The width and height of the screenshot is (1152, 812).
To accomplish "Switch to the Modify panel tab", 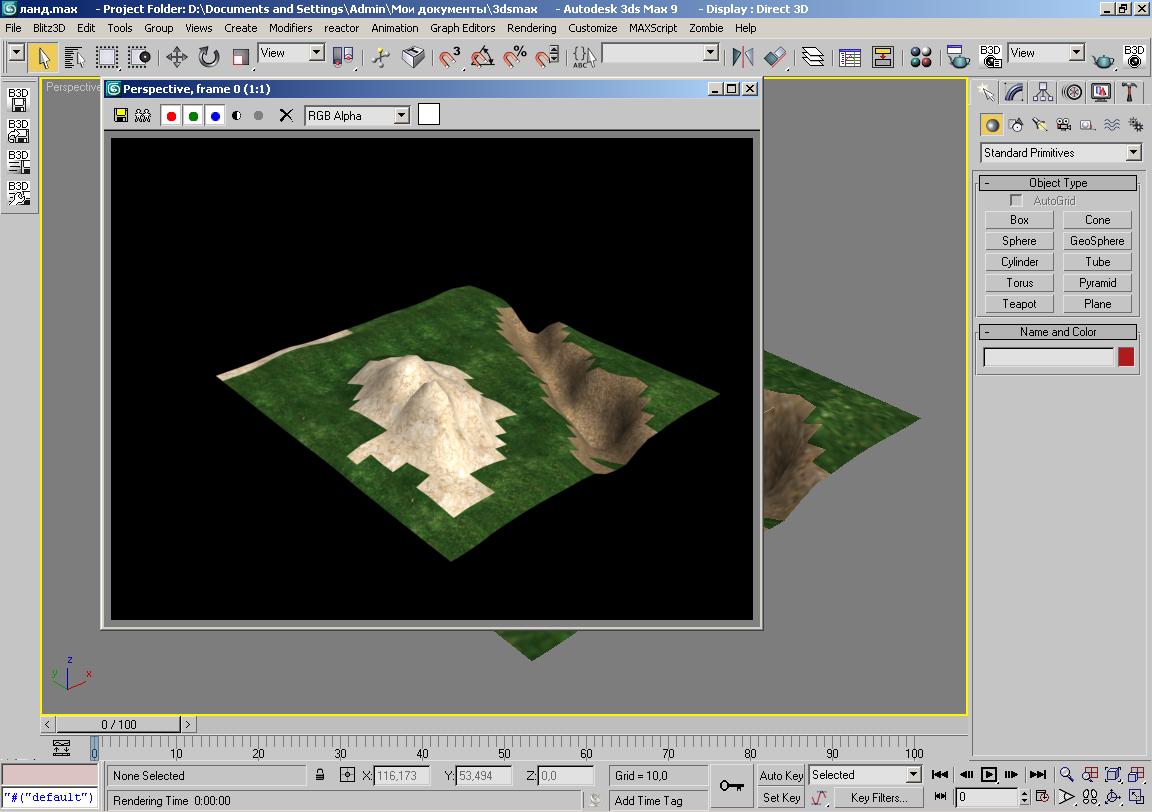I will point(1015,93).
